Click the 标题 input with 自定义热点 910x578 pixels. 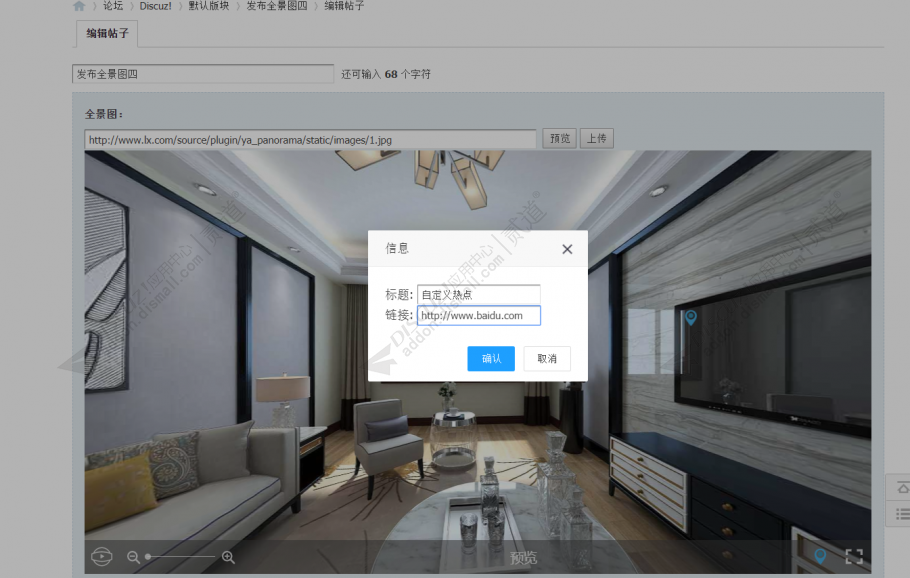click(x=479, y=294)
